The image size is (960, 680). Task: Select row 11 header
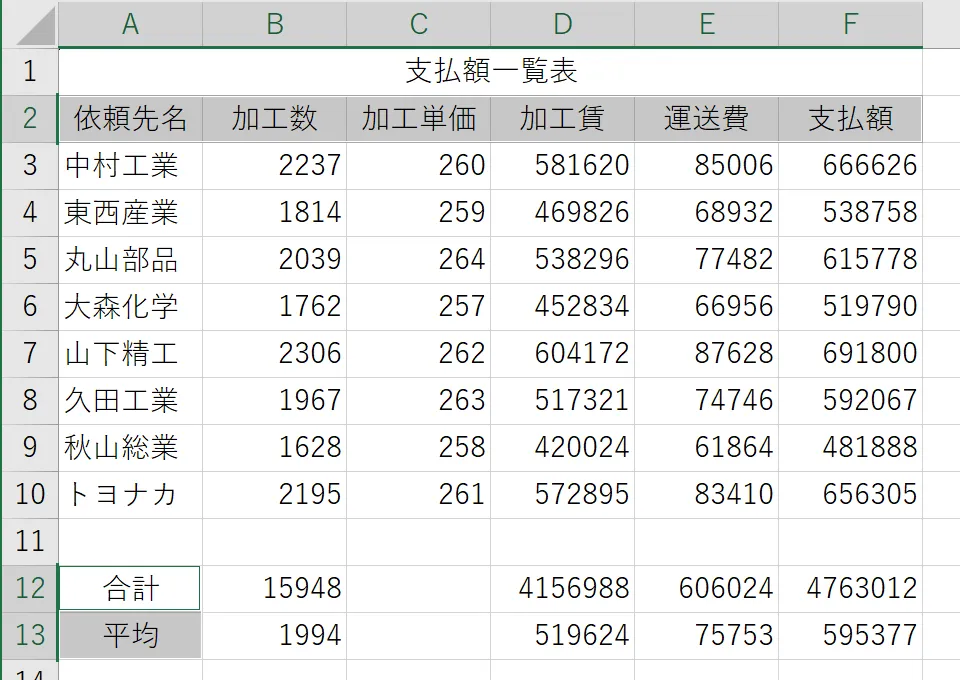pyautogui.click(x=31, y=542)
